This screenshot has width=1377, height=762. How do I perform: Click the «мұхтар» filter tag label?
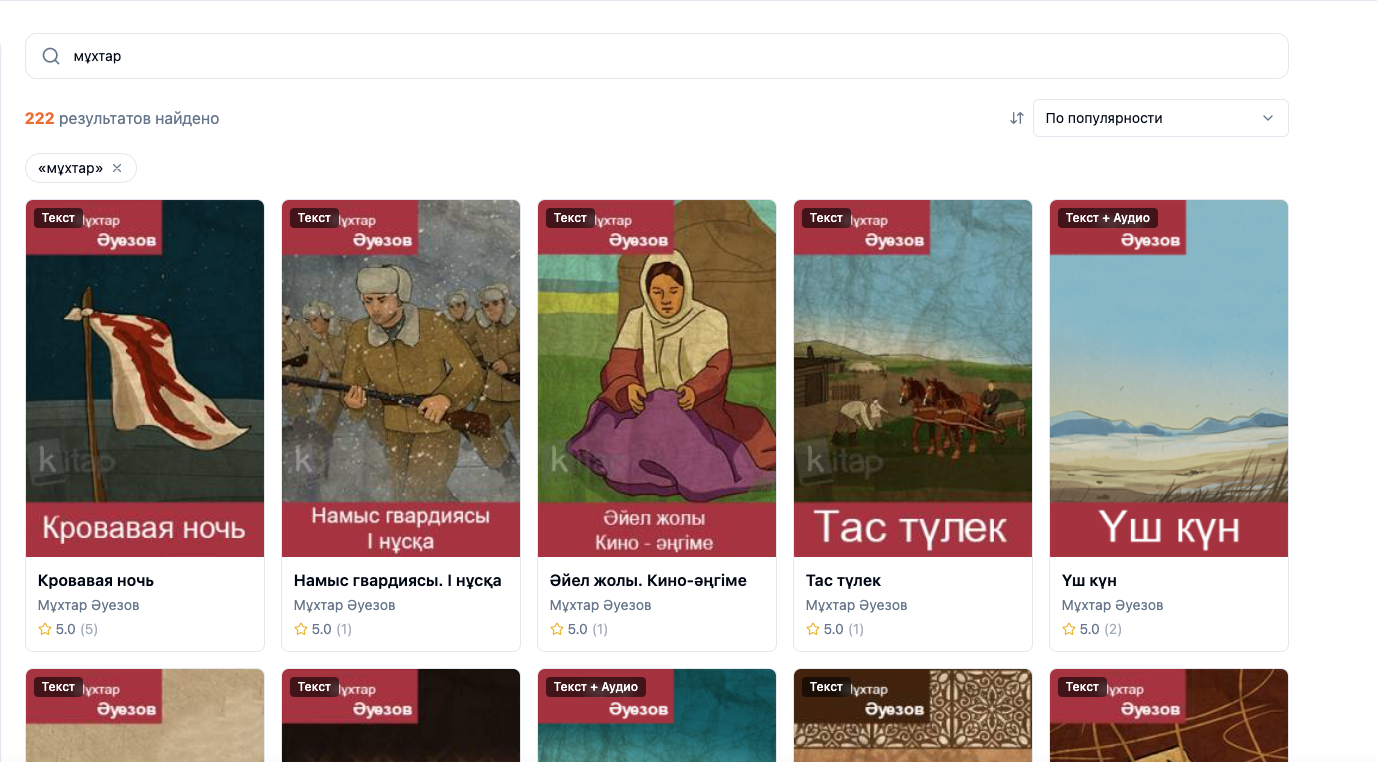coord(71,168)
